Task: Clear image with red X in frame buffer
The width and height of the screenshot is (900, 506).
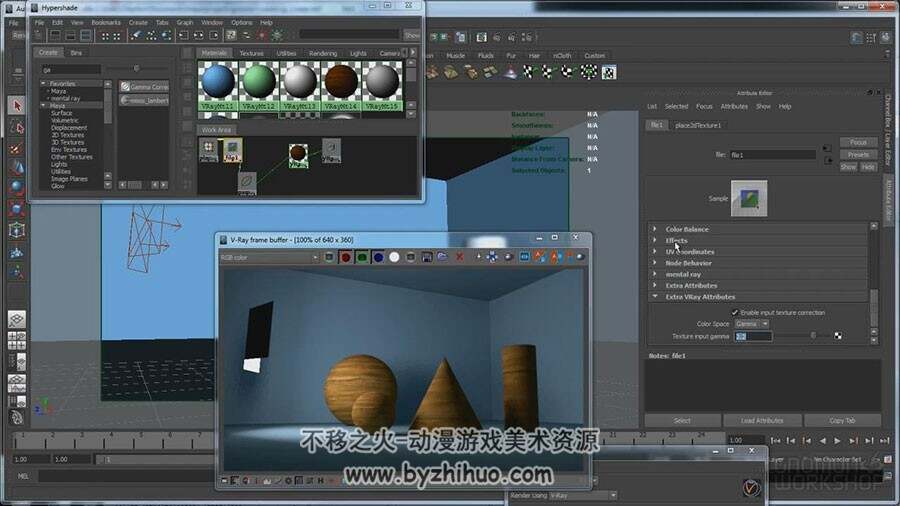Action: pyautogui.click(x=459, y=258)
